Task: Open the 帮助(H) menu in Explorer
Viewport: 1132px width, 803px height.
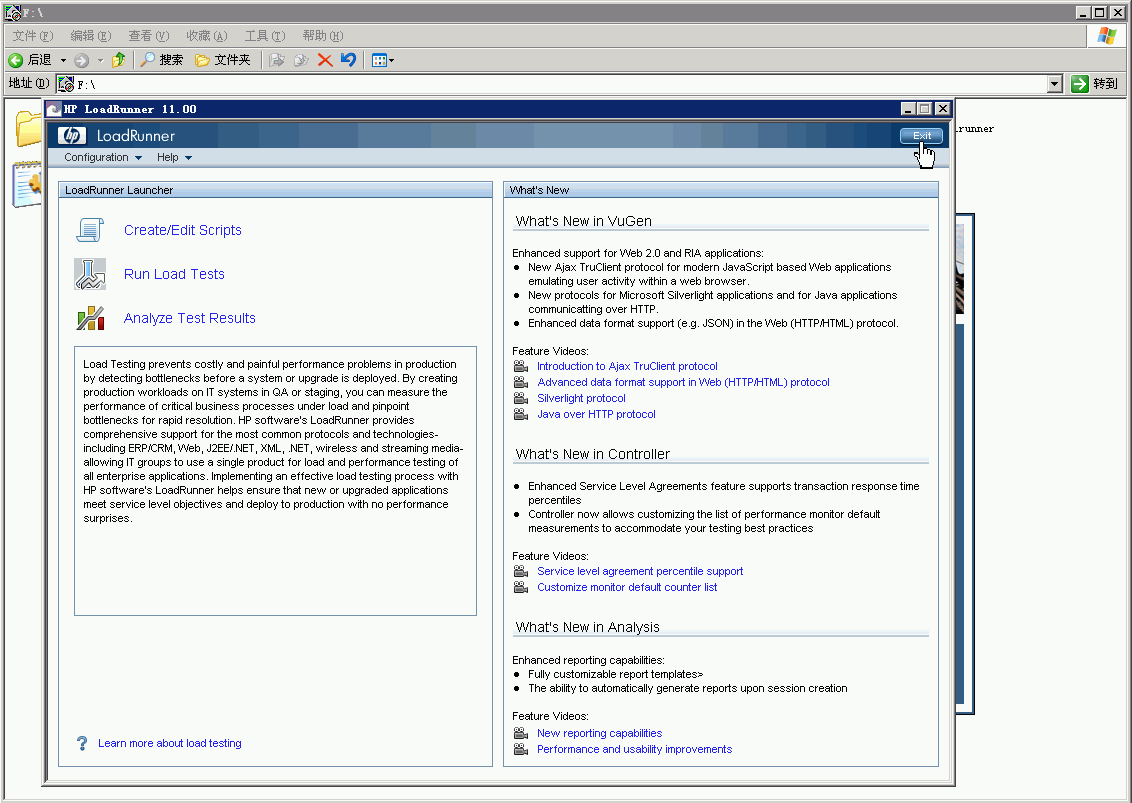Action: point(323,35)
